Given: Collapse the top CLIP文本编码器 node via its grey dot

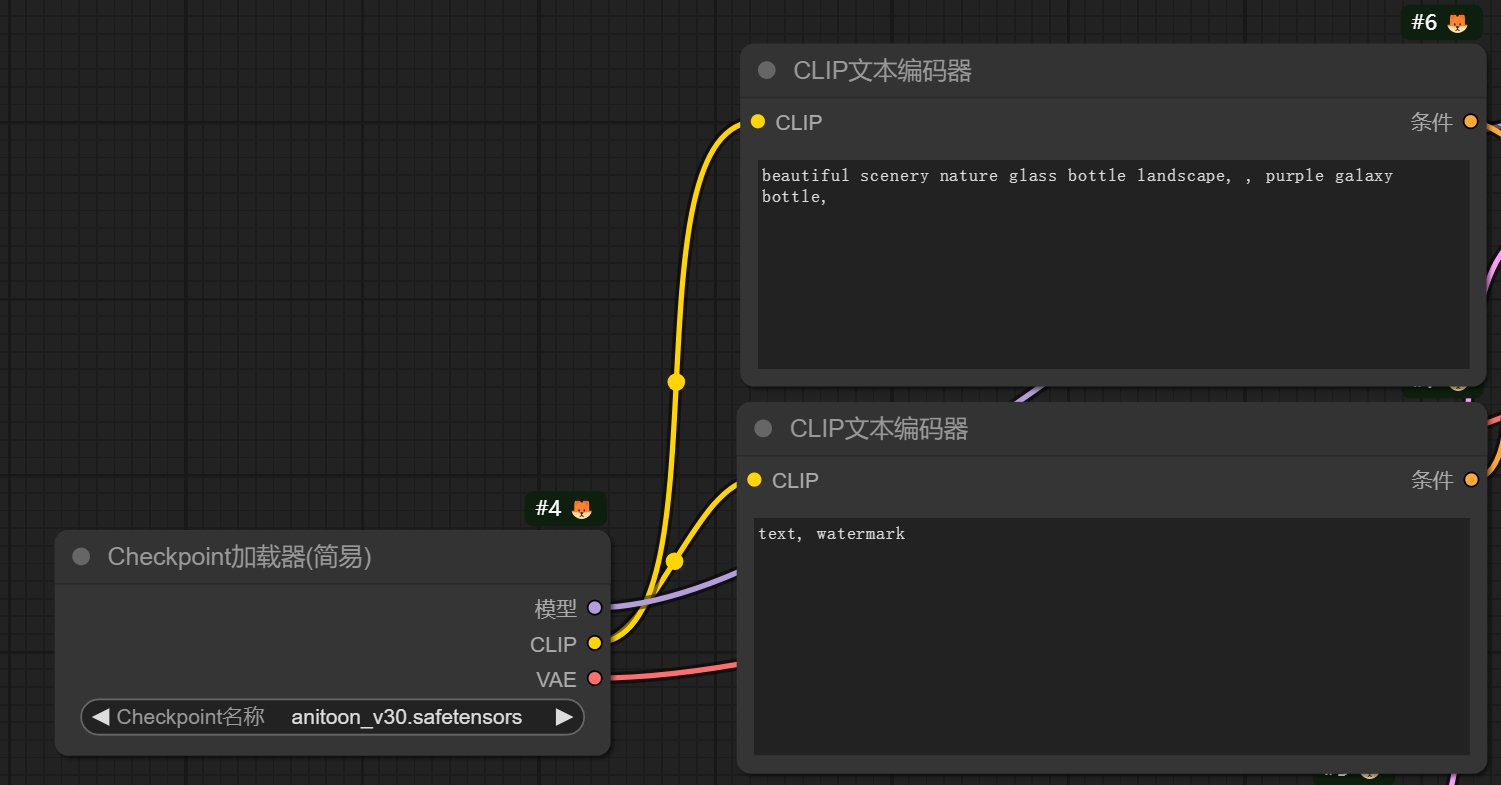Looking at the screenshot, I should click(x=767, y=70).
